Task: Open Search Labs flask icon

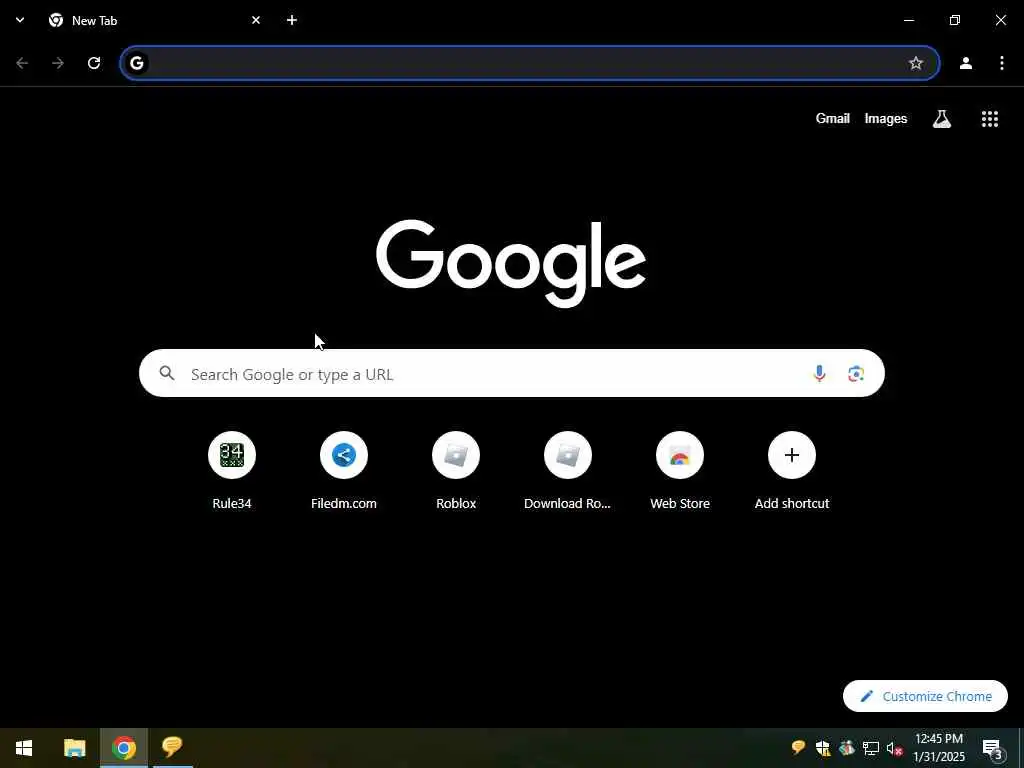Action: pyautogui.click(x=942, y=118)
